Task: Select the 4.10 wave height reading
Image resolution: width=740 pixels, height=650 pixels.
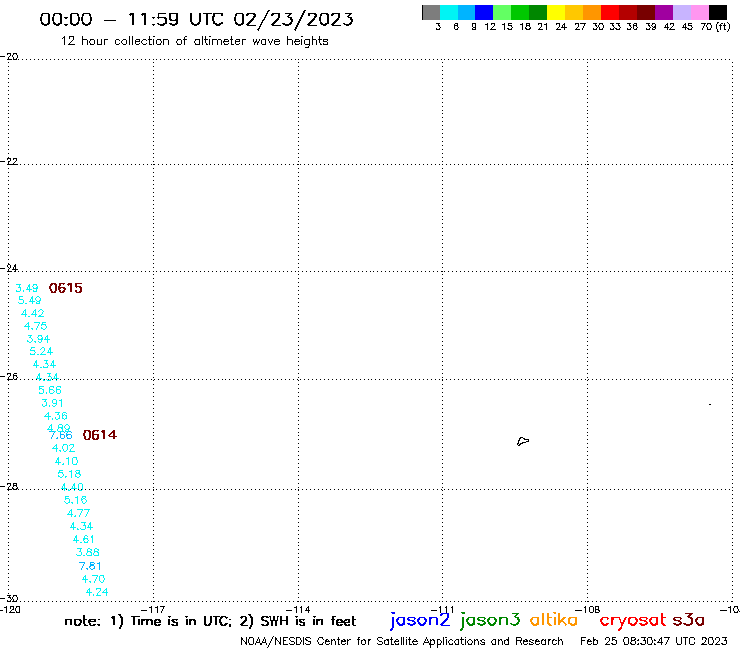Action: click(67, 461)
